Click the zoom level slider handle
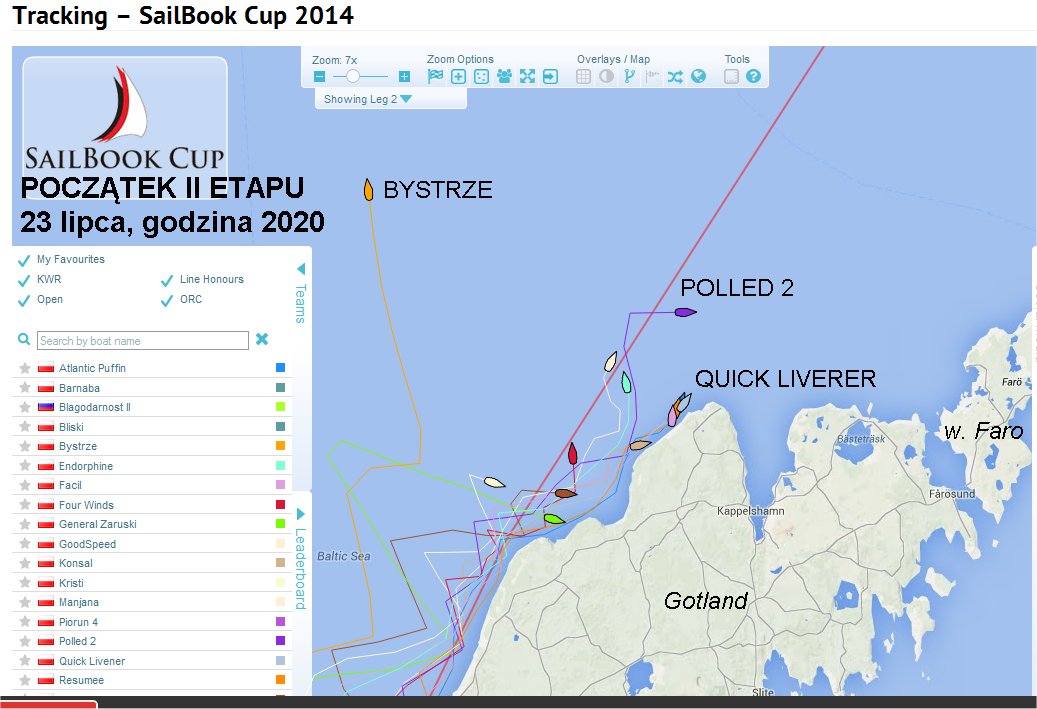The width and height of the screenshot is (1037, 709). tap(352, 77)
